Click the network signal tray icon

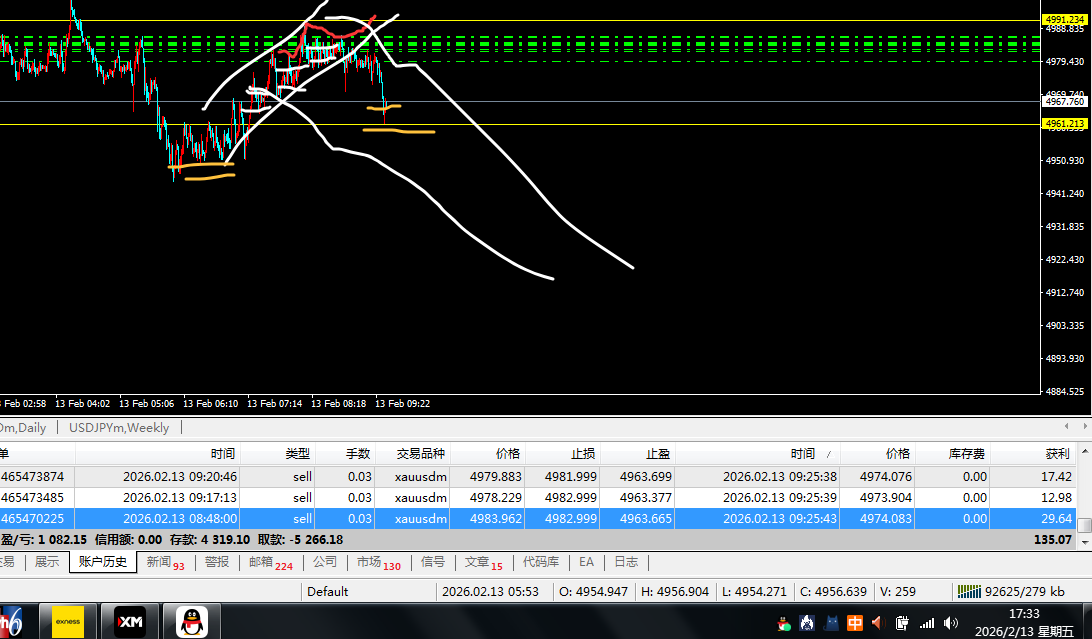click(927, 623)
